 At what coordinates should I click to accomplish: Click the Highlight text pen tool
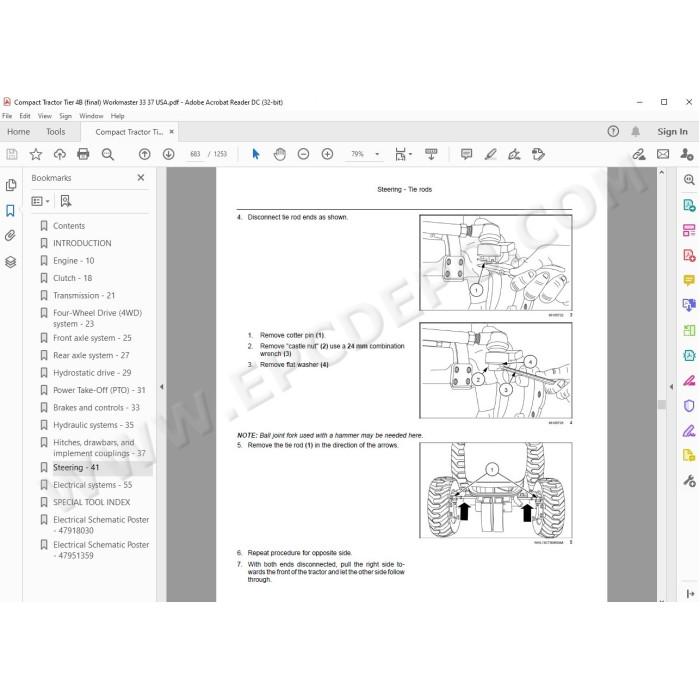pos(490,154)
